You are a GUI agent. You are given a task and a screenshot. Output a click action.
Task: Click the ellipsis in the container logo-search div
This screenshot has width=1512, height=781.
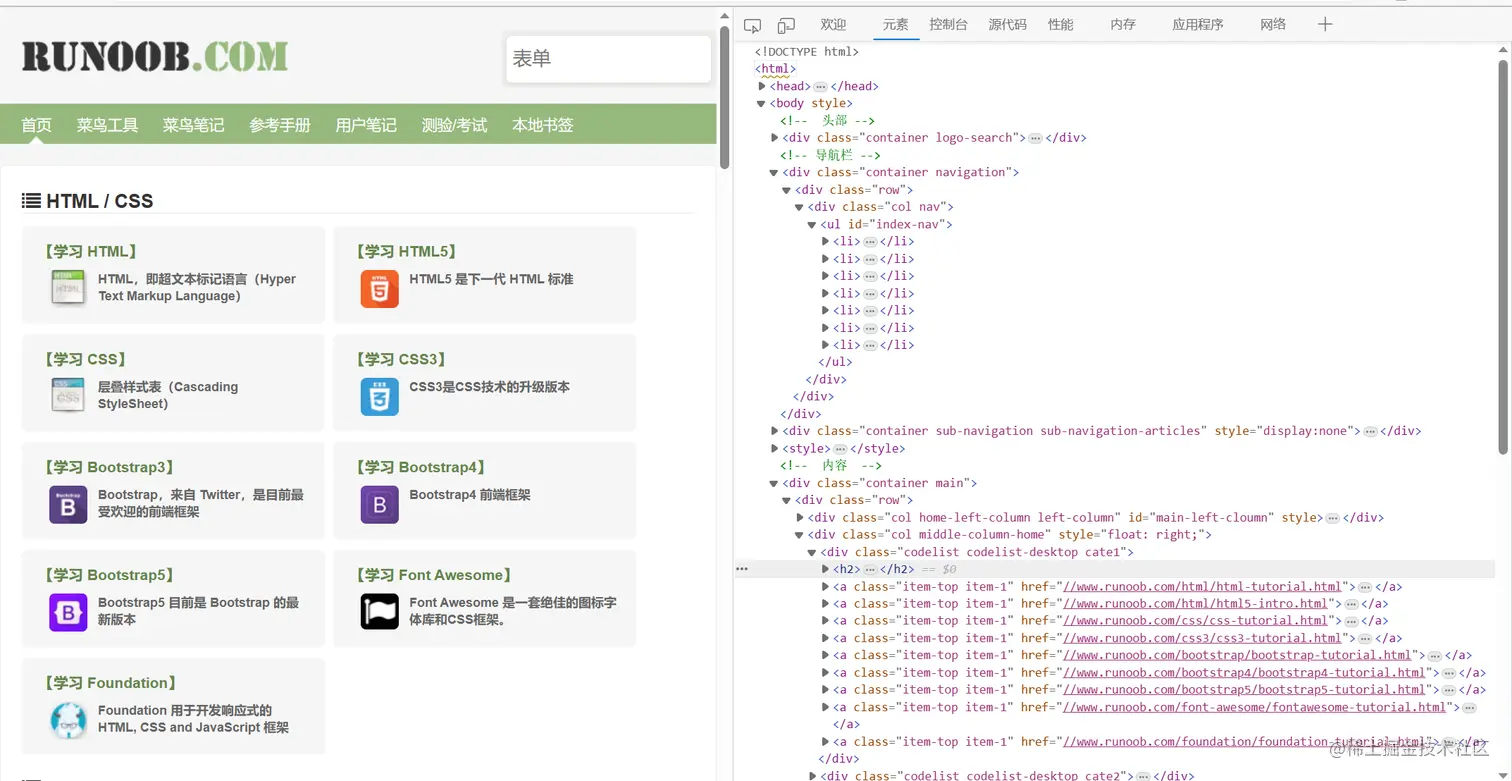click(1035, 138)
